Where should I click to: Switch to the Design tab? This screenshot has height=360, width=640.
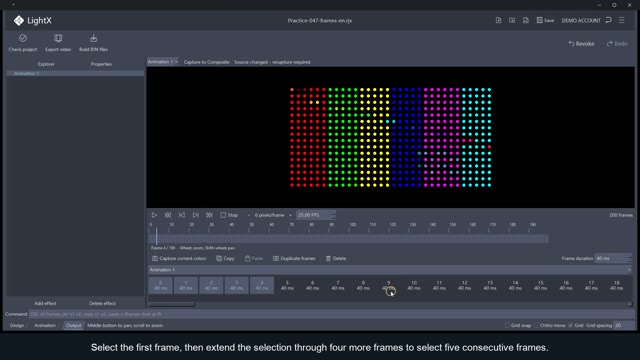click(17, 325)
